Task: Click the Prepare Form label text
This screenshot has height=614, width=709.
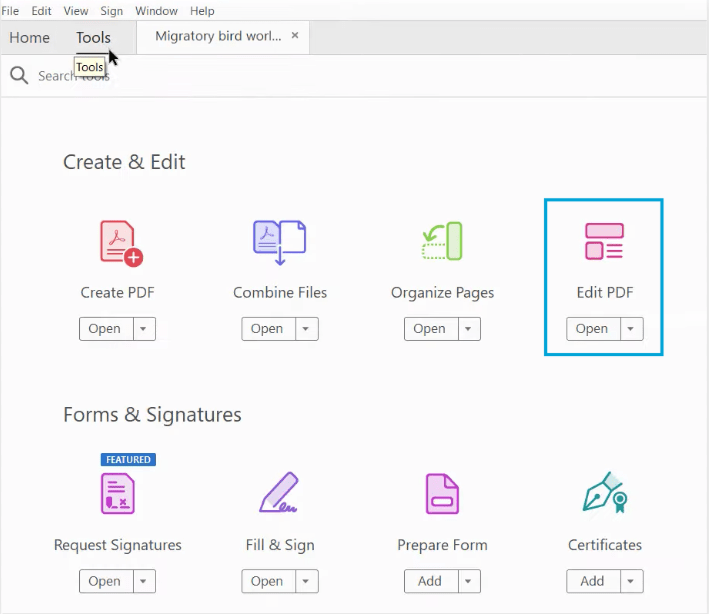Action: pyautogui.click(x=442, y=545)
